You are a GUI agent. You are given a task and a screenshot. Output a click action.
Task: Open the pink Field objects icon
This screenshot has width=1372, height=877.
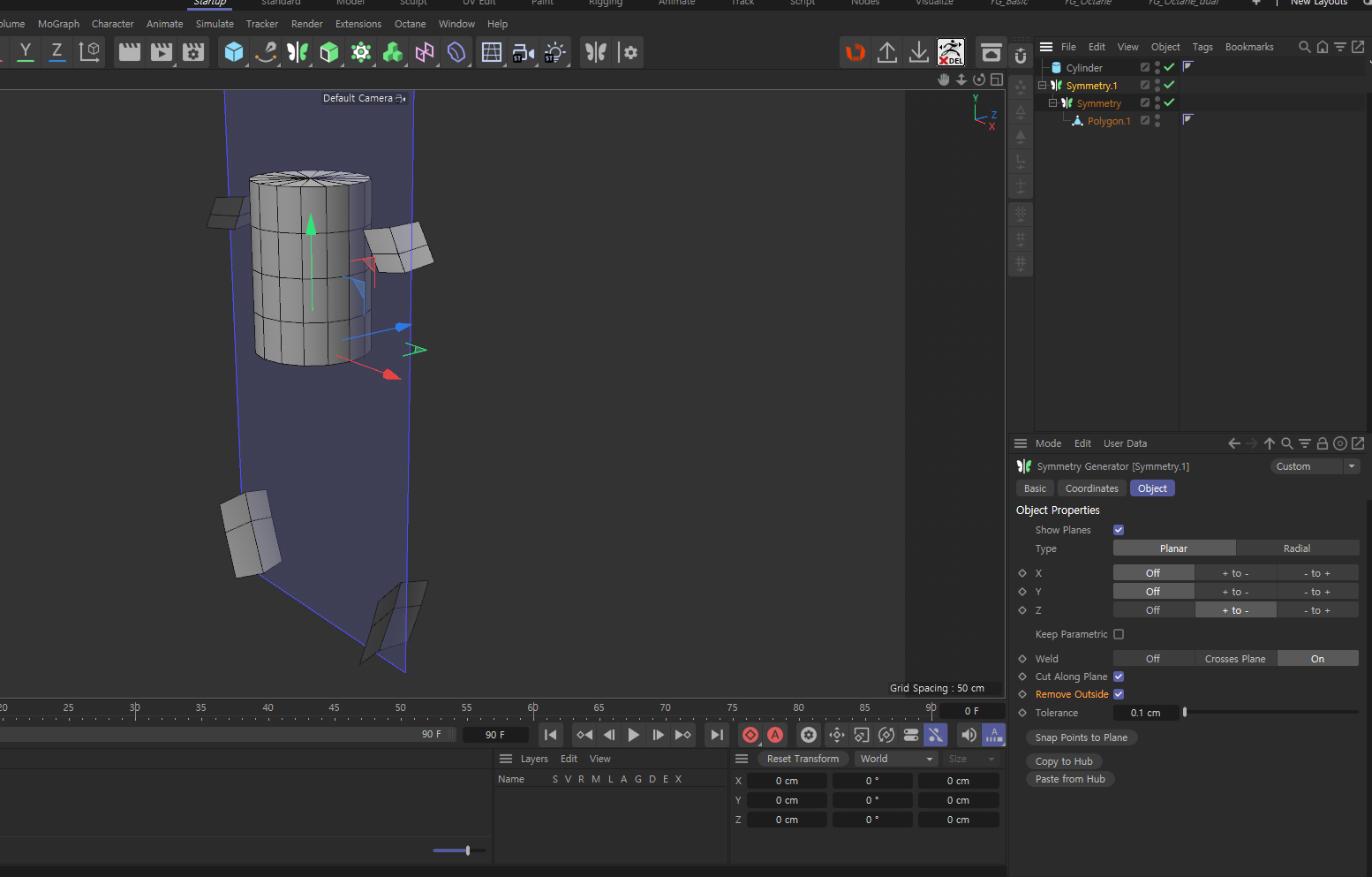tap(425, 52)
